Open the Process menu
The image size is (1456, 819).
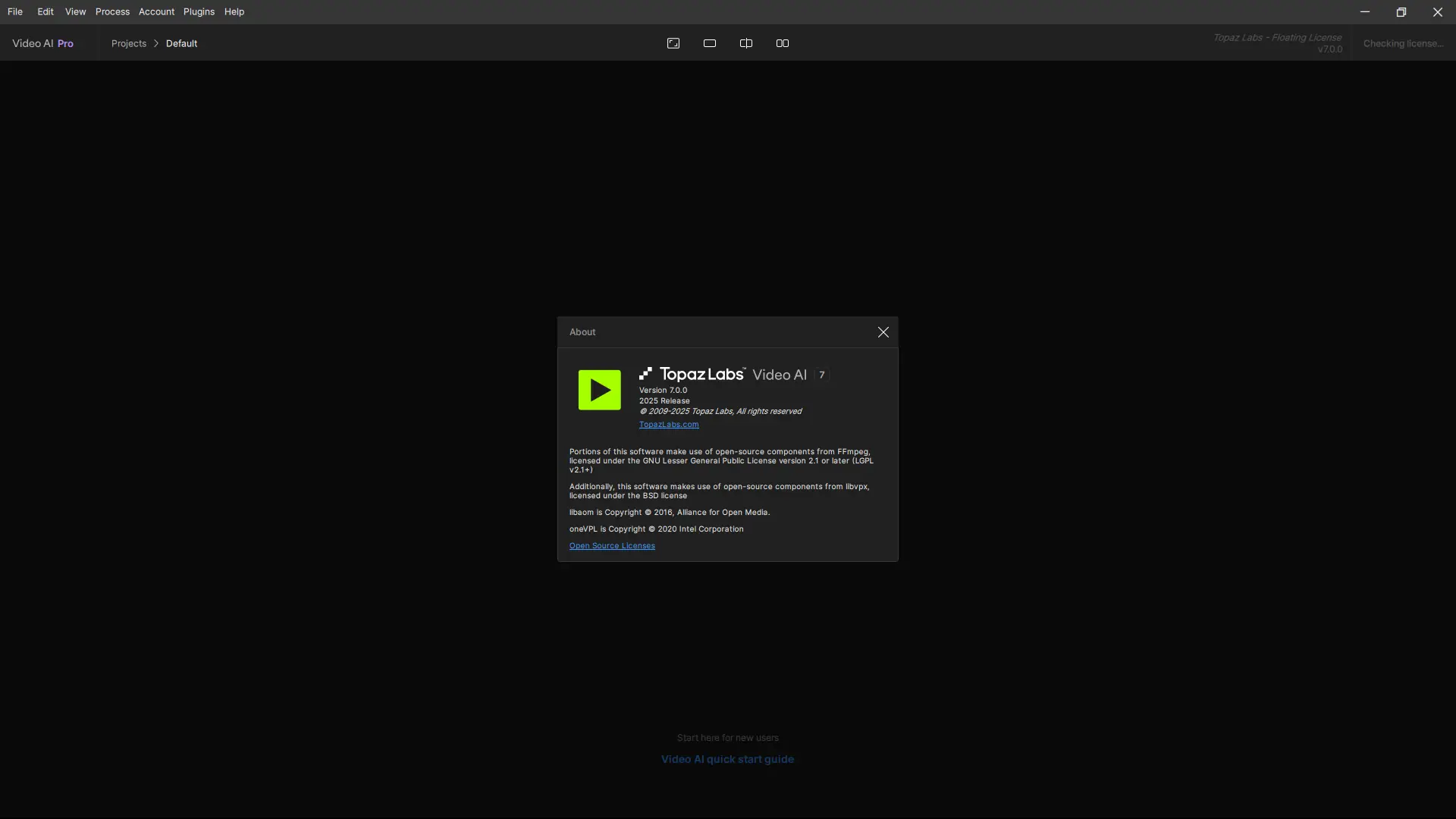click(112, 11)
